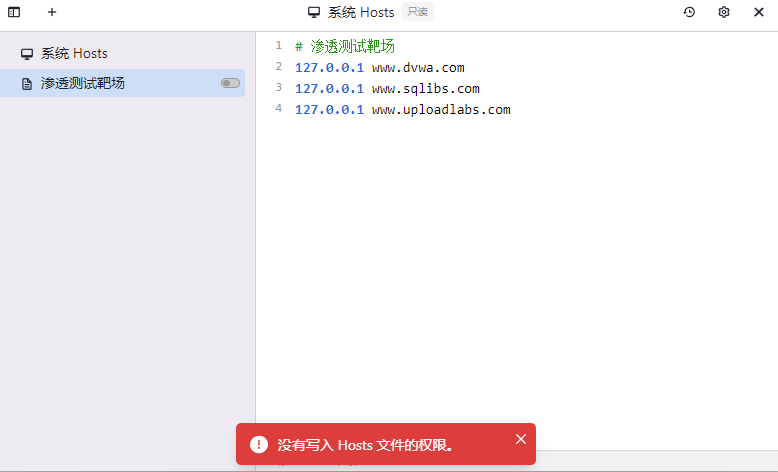Image resolution: width=778 pixels, height=472 pixels.
Task: Click the www.uploadlabs.com hostname text
Action: pyautogui.click(x=441, y=110)
